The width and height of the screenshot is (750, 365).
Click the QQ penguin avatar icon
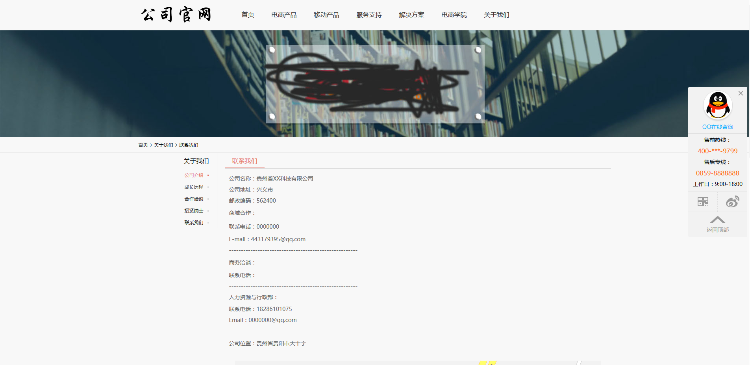tap(718, 105)
